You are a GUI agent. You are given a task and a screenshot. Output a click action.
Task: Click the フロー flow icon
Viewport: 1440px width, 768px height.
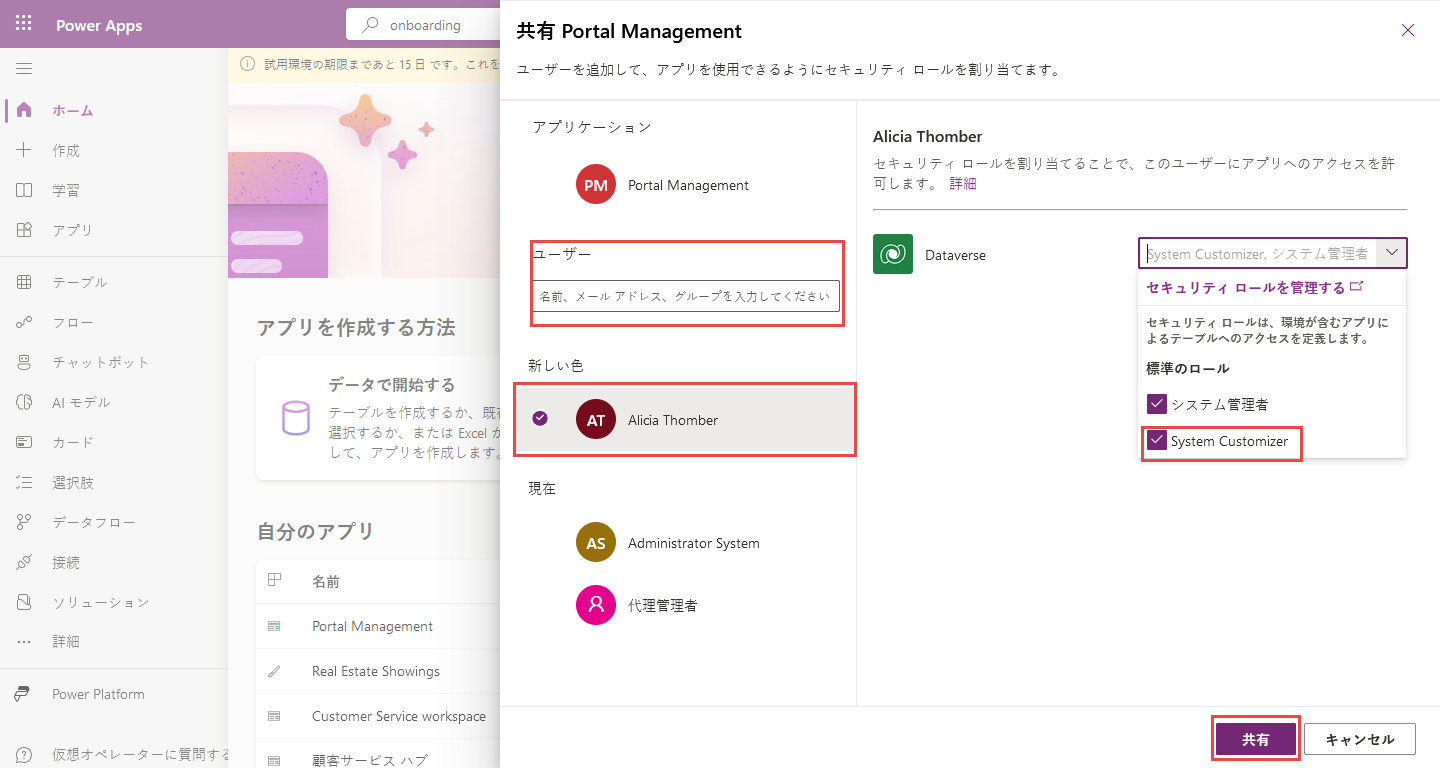tap(24, 322)
